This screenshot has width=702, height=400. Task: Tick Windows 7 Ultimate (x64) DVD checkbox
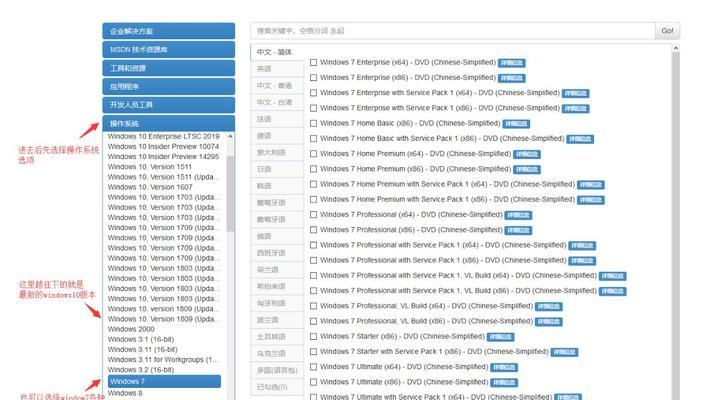[313, 367]
